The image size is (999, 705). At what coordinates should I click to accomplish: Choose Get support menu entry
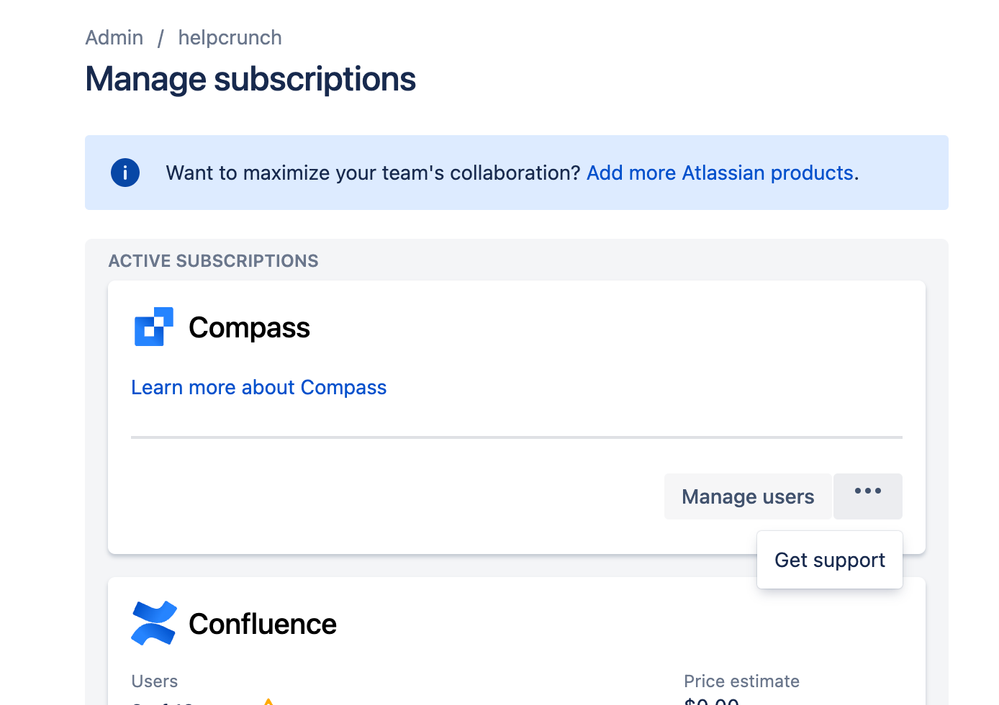point(830,560)
